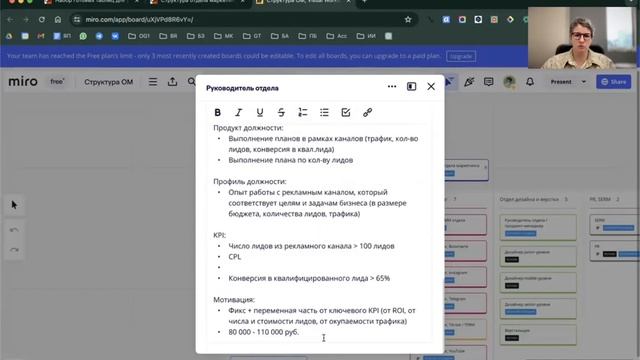Apply italic formatting in the card editor

point(239,112)
